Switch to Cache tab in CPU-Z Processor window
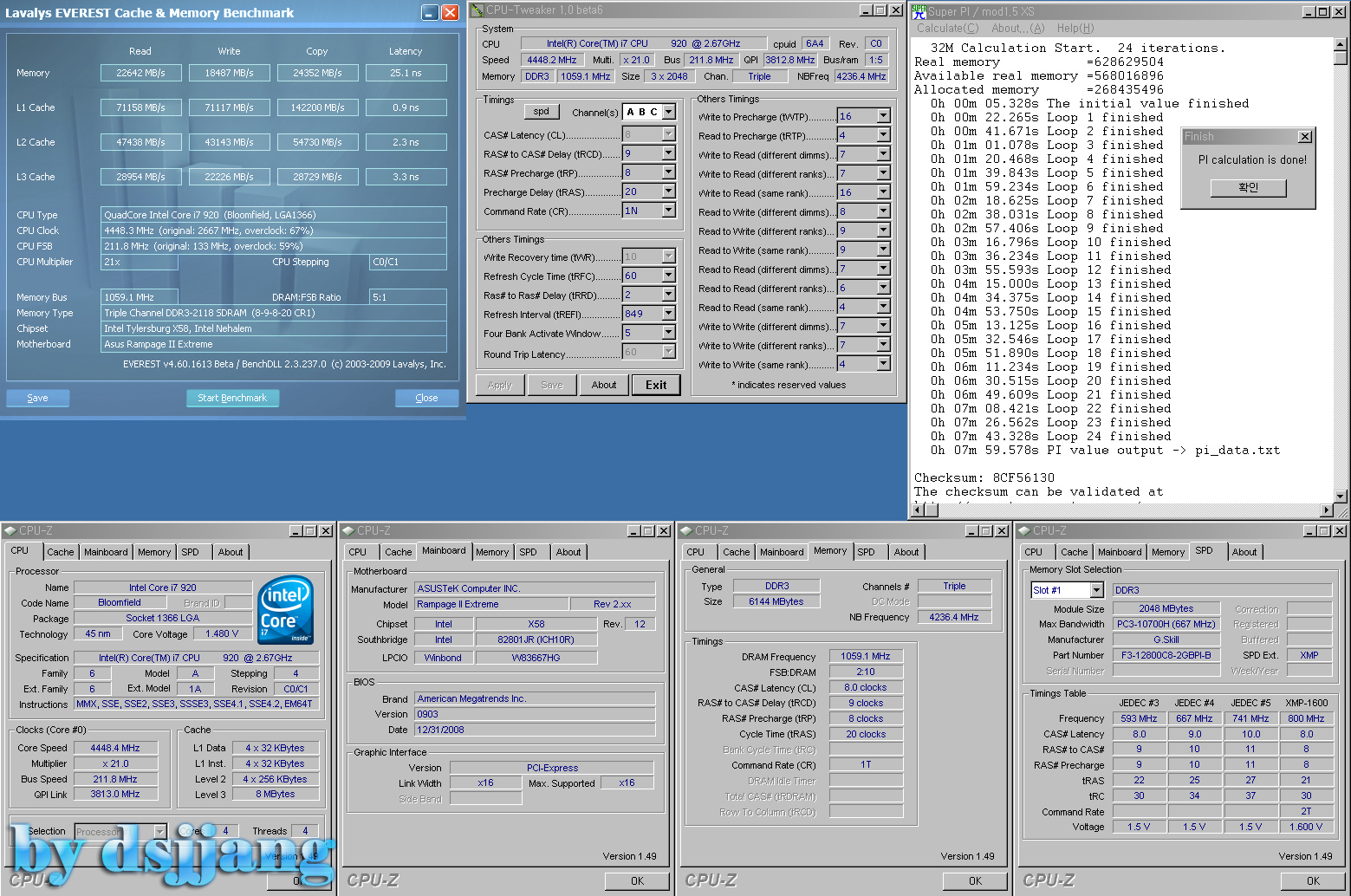 coord(61,552)
